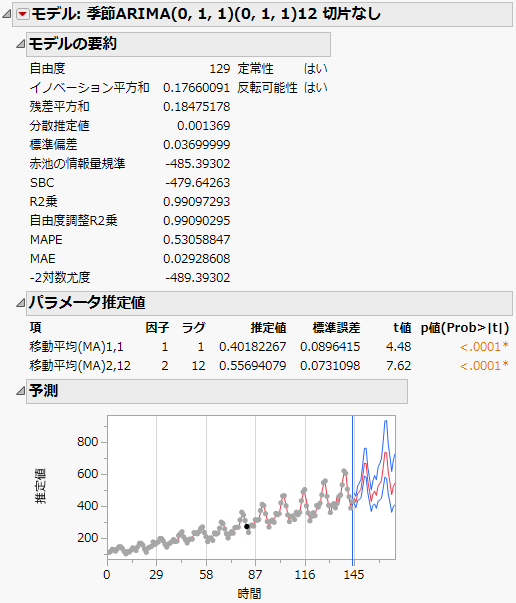The image size is (516, 603).
Task: Click the 因子 column header
Action: (157, 328)
